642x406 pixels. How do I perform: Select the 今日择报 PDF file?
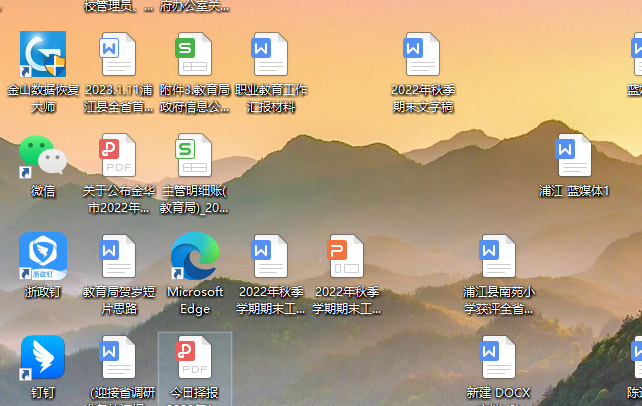click(195, 359)
